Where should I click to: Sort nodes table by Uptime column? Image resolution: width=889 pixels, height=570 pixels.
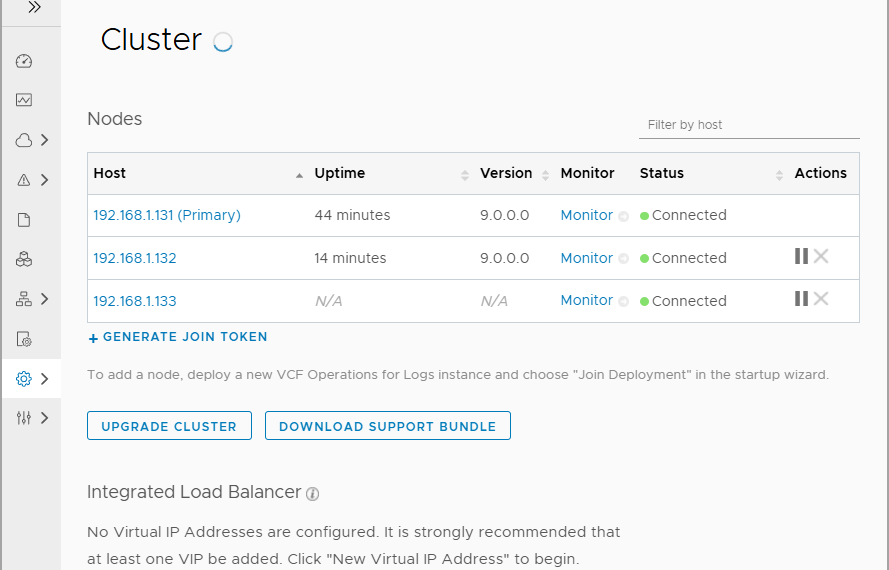point(464,175)
